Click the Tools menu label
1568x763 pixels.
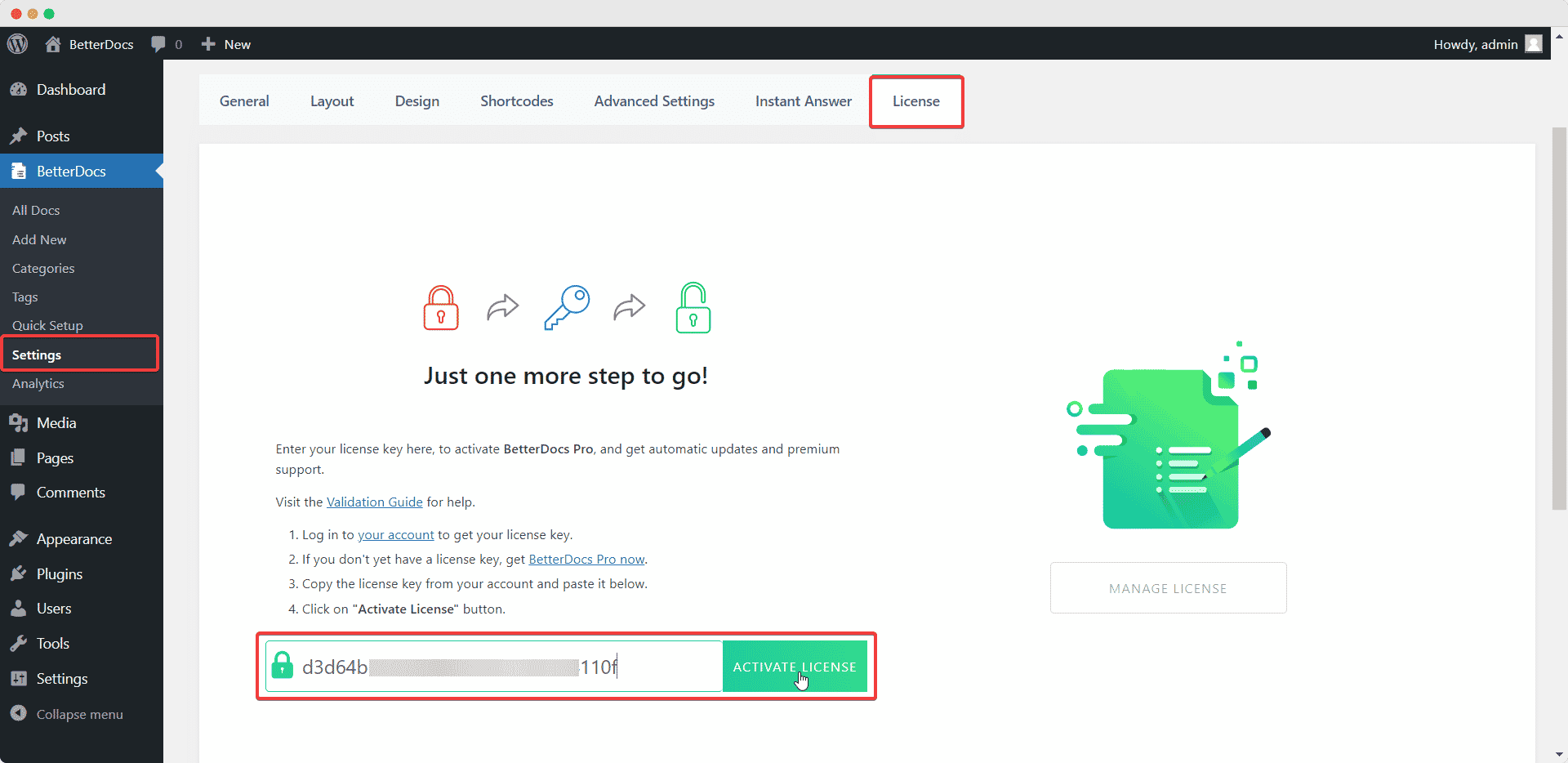[53, 644]
